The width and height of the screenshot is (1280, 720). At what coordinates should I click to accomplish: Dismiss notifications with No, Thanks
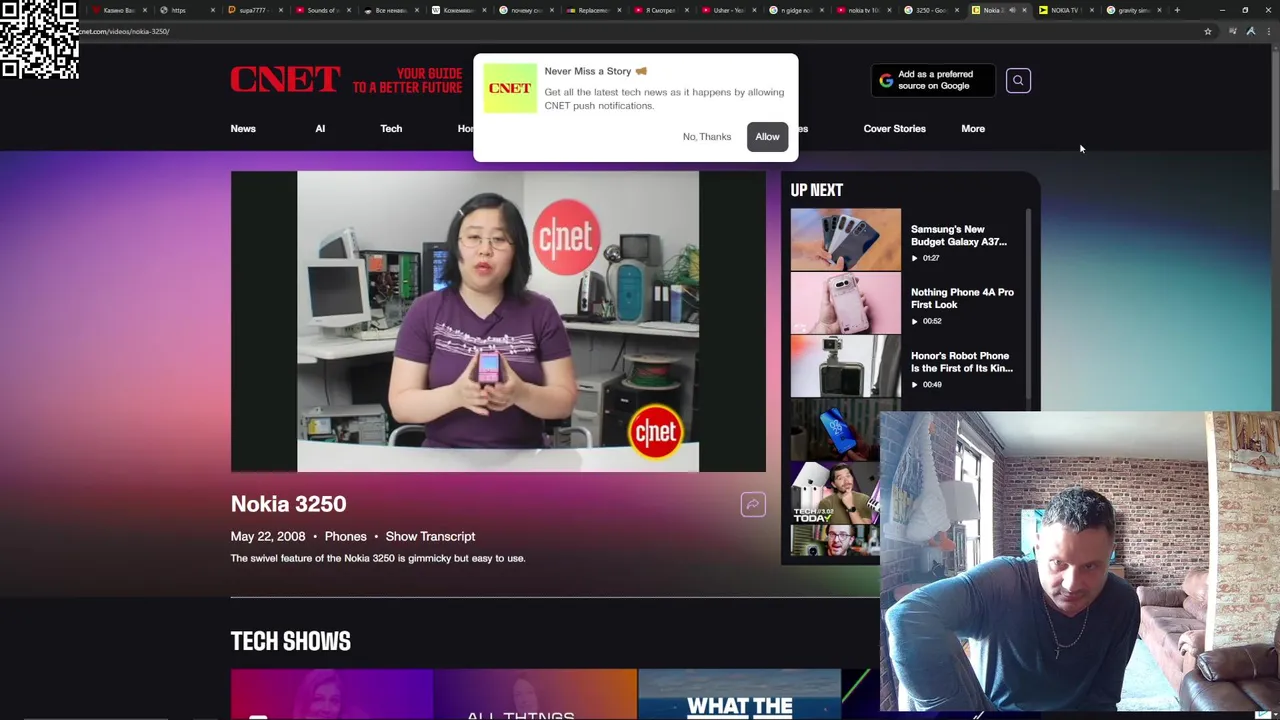707,137
